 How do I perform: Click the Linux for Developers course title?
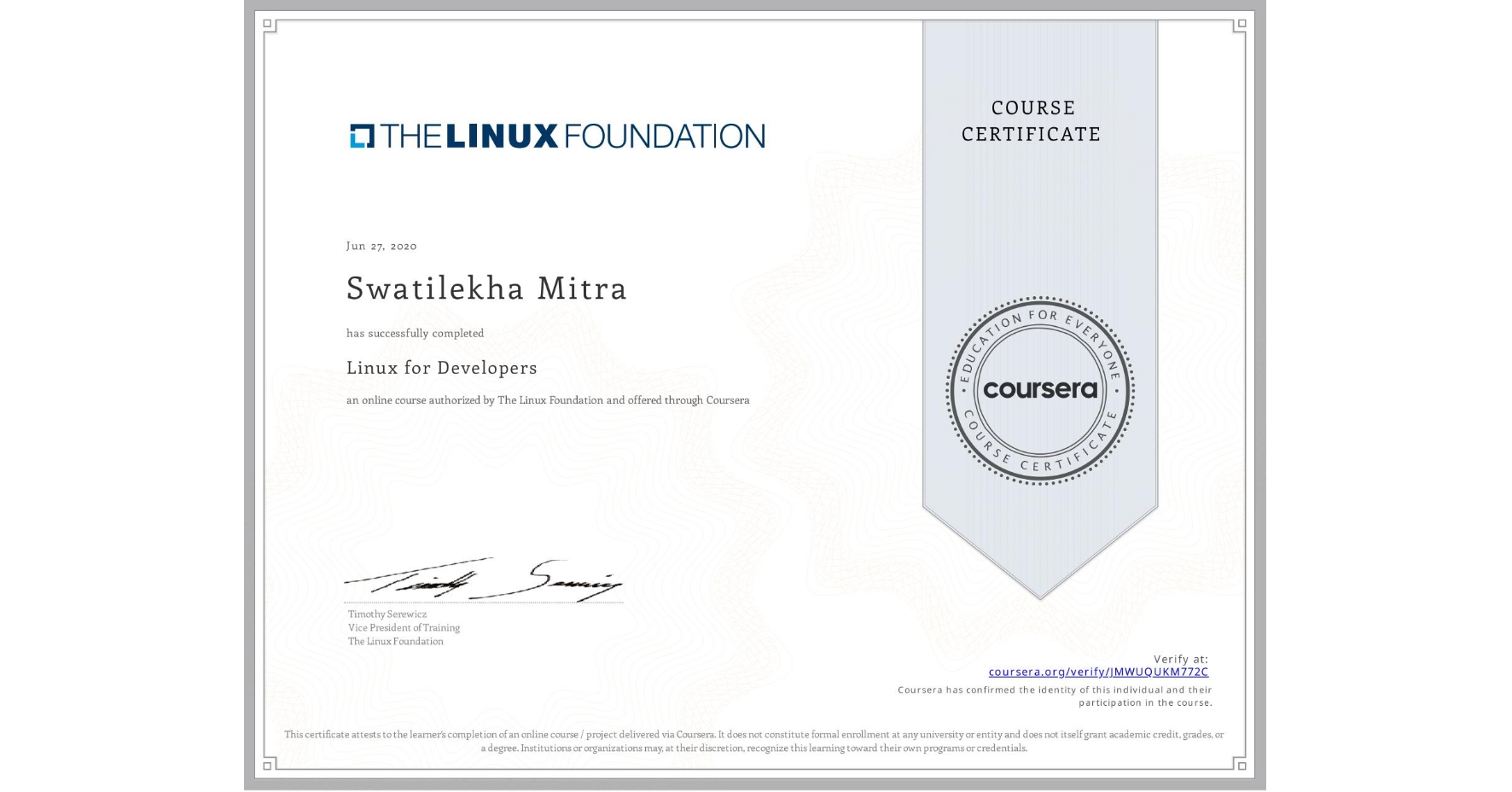[x=442, y=368]
